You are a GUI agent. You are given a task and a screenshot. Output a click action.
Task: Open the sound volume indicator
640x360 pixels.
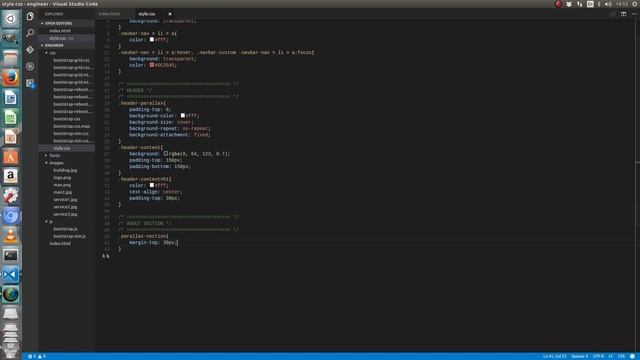608,4
